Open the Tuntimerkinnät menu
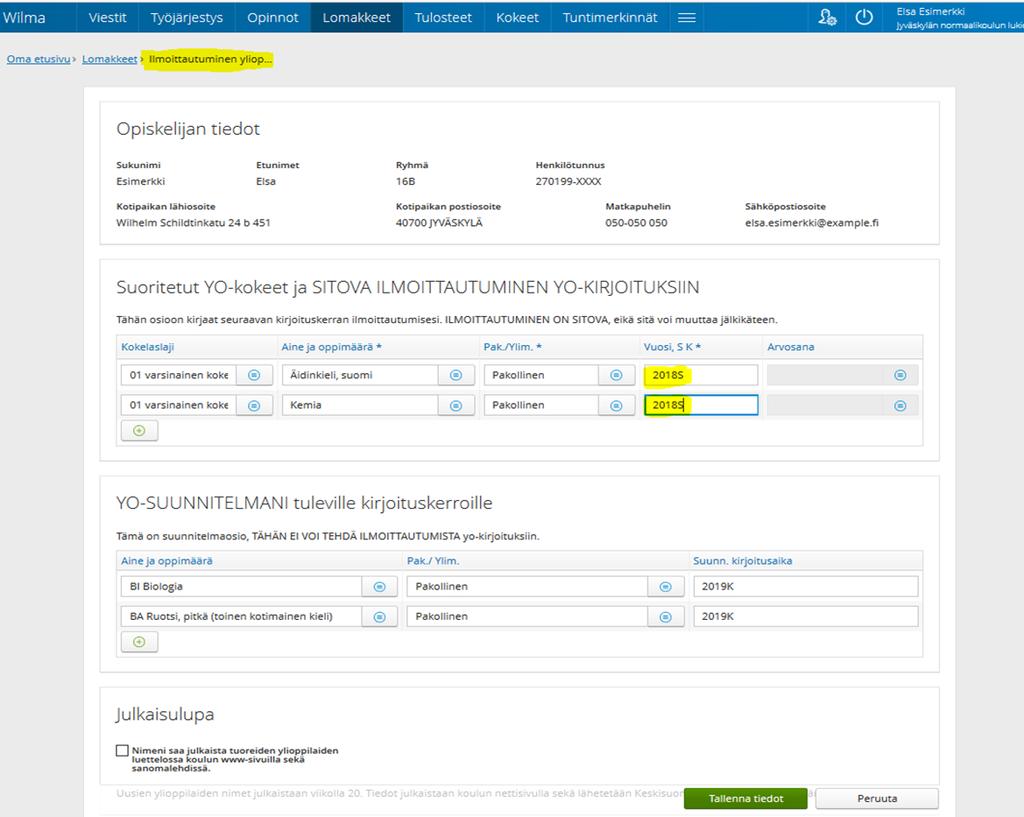 click(610, 18)
